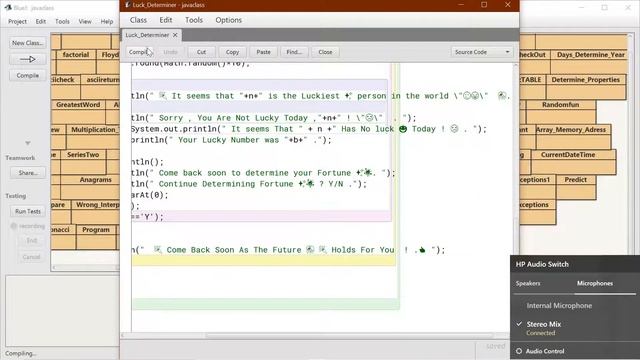The height and width of the screenshot is (360, 640).
Task: Maximize the Luck_Determiner editor window
Action: 484,5
